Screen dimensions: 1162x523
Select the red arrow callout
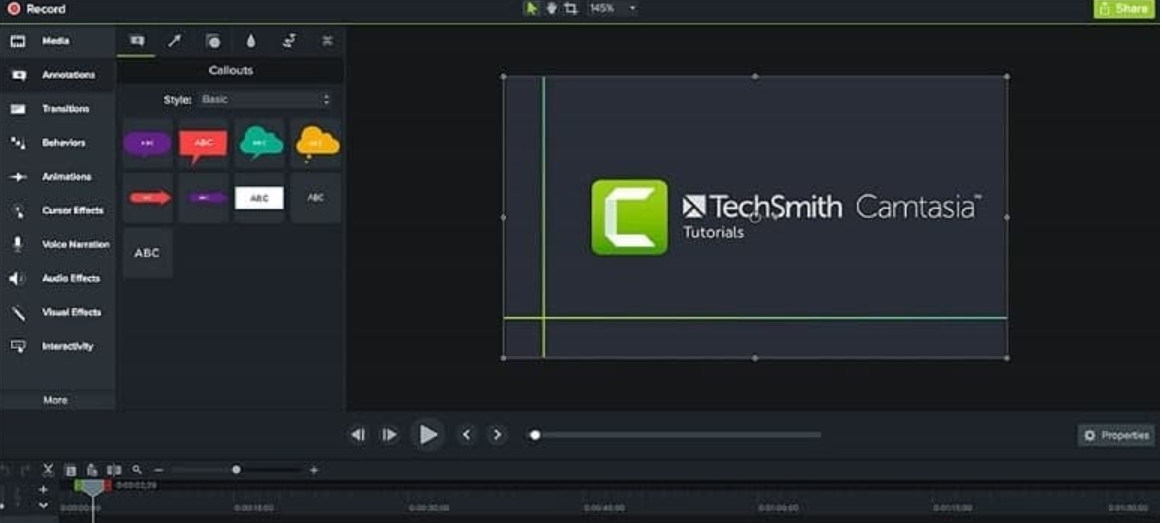(x=149, y=198)
